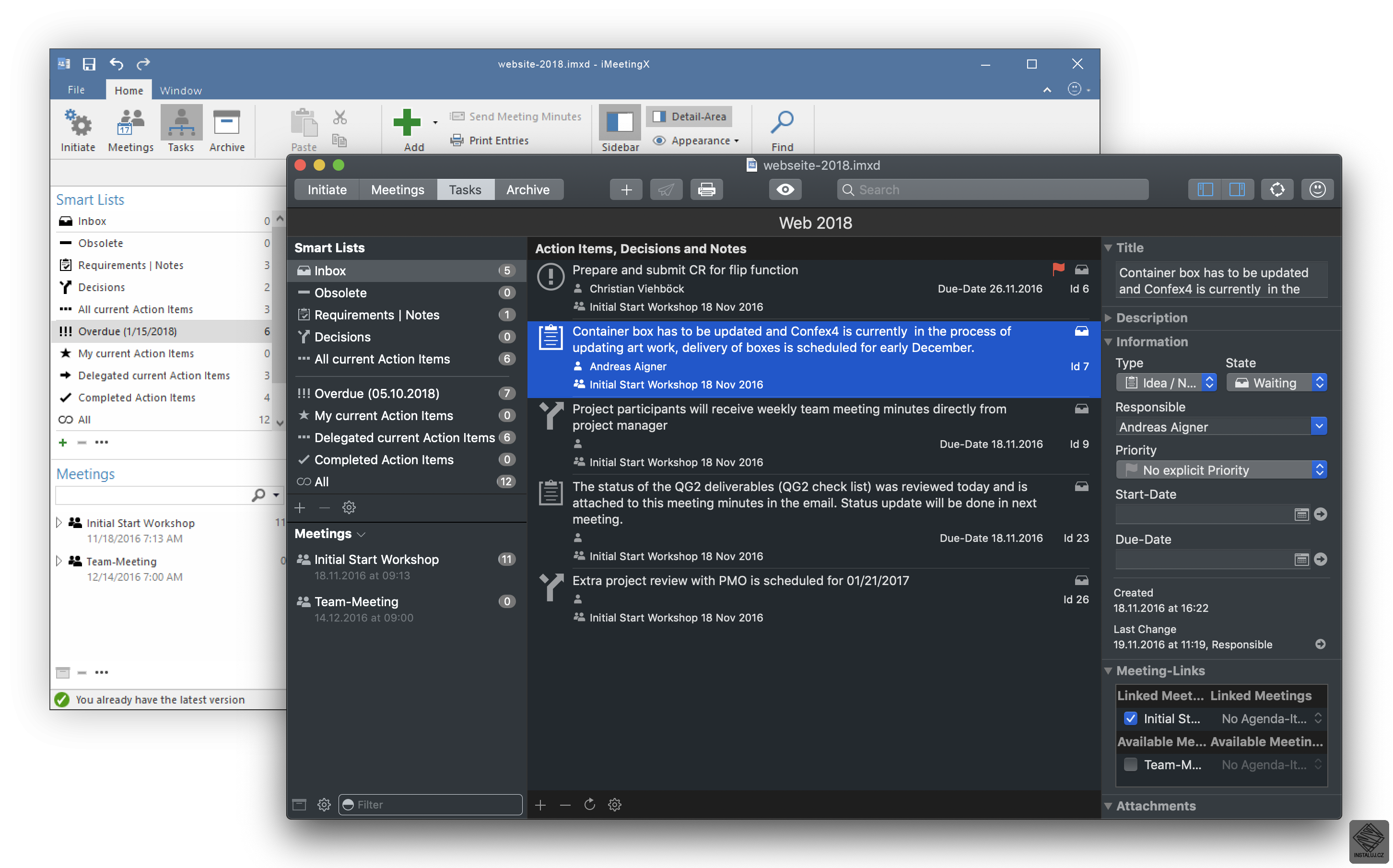
Task: Collapse the Meeting-Links section
Action: (1108, 670)
